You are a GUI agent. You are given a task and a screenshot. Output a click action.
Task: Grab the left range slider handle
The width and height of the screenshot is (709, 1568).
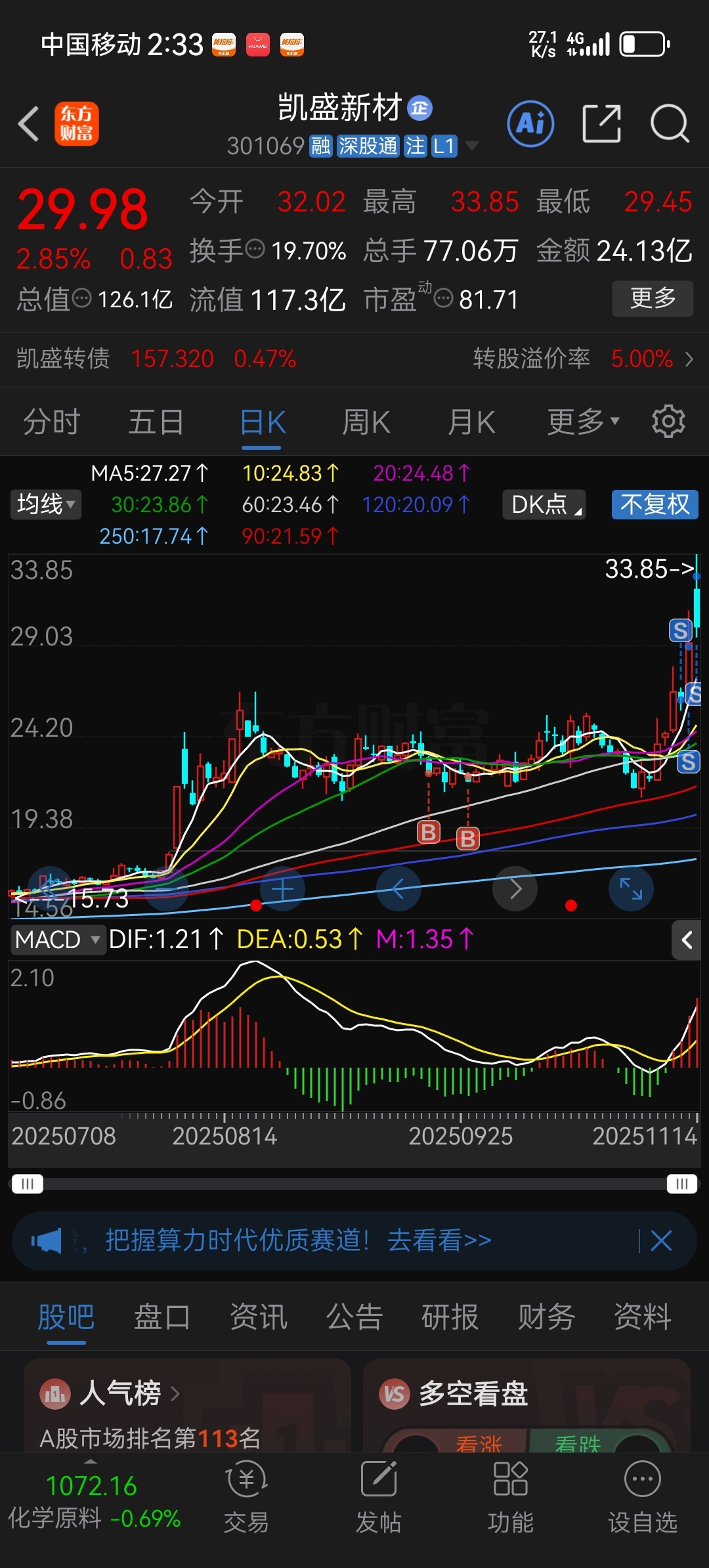[27, 1184]
